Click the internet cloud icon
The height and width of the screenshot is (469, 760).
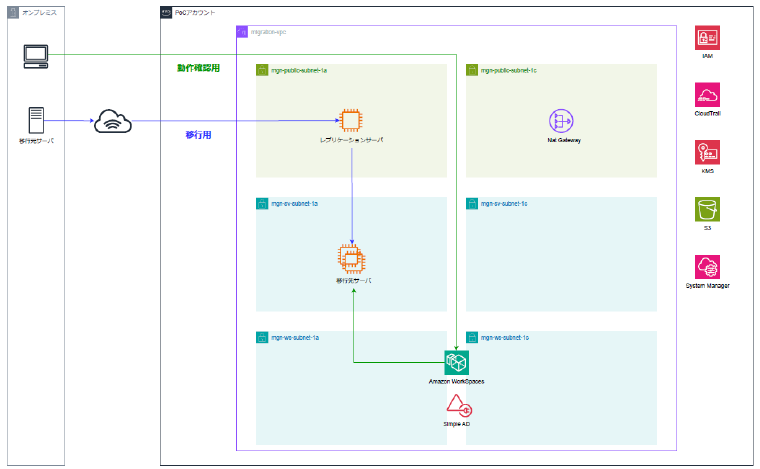pos(112,122)
